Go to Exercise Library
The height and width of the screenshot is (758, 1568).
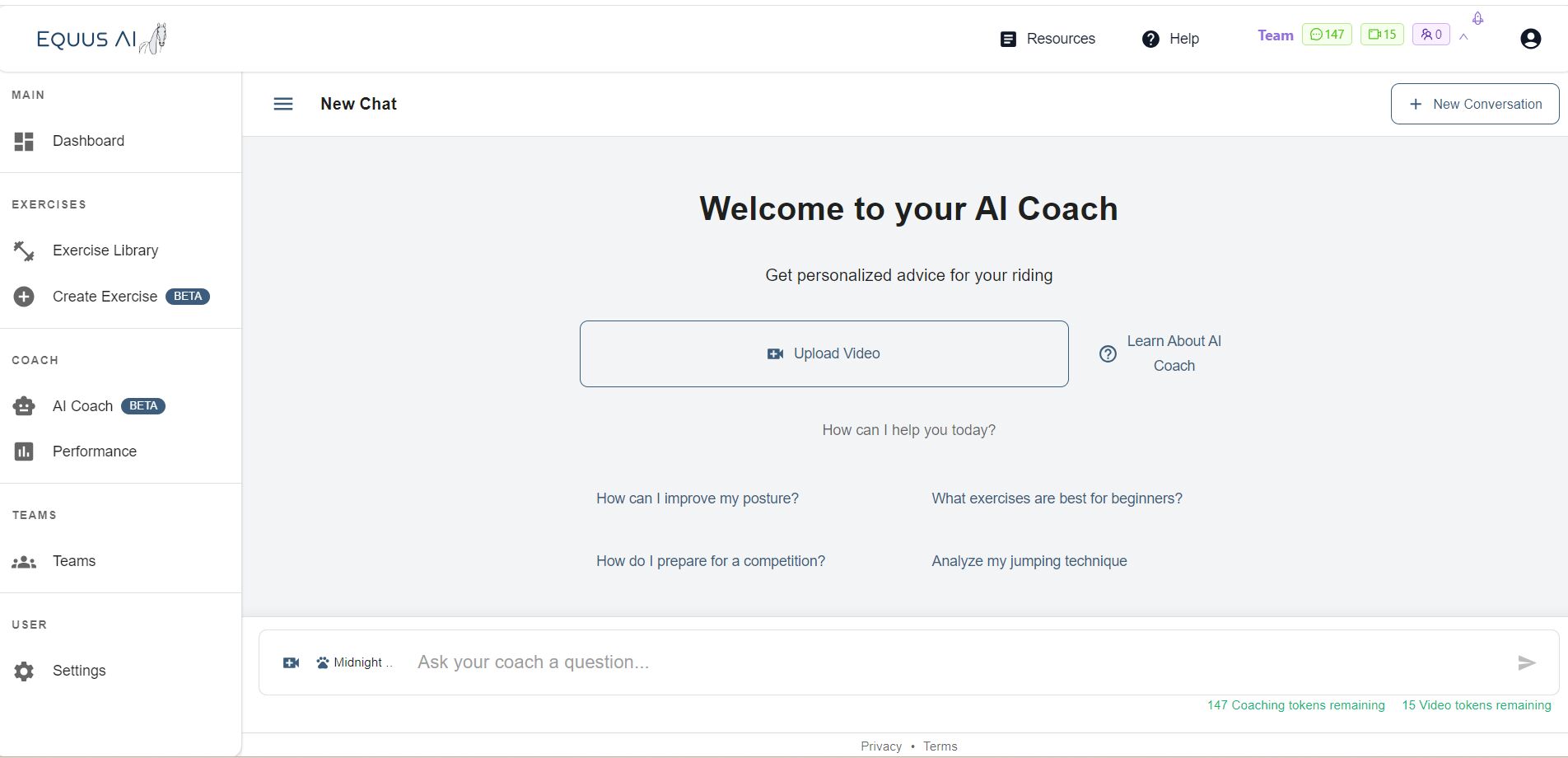[105, 250]
